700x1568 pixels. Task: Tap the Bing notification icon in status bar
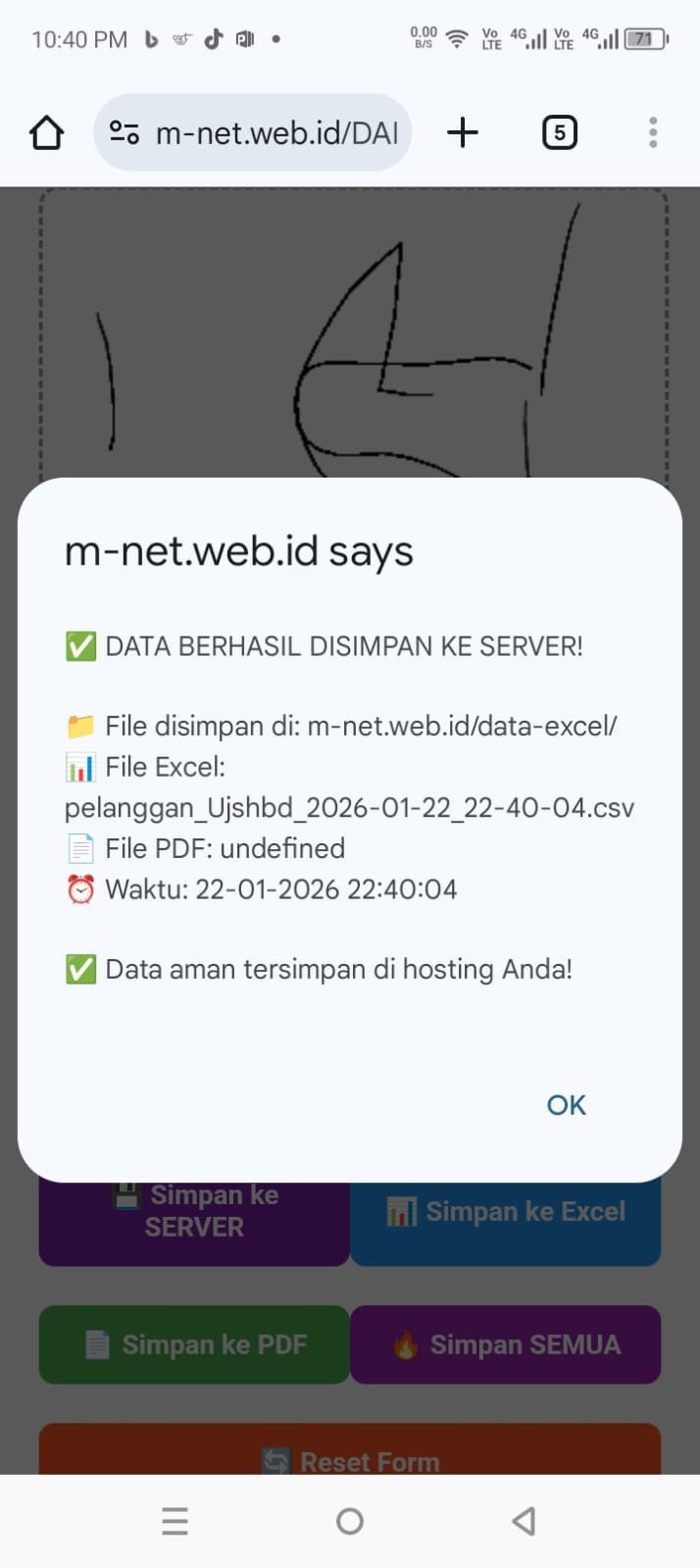(151, 39)
